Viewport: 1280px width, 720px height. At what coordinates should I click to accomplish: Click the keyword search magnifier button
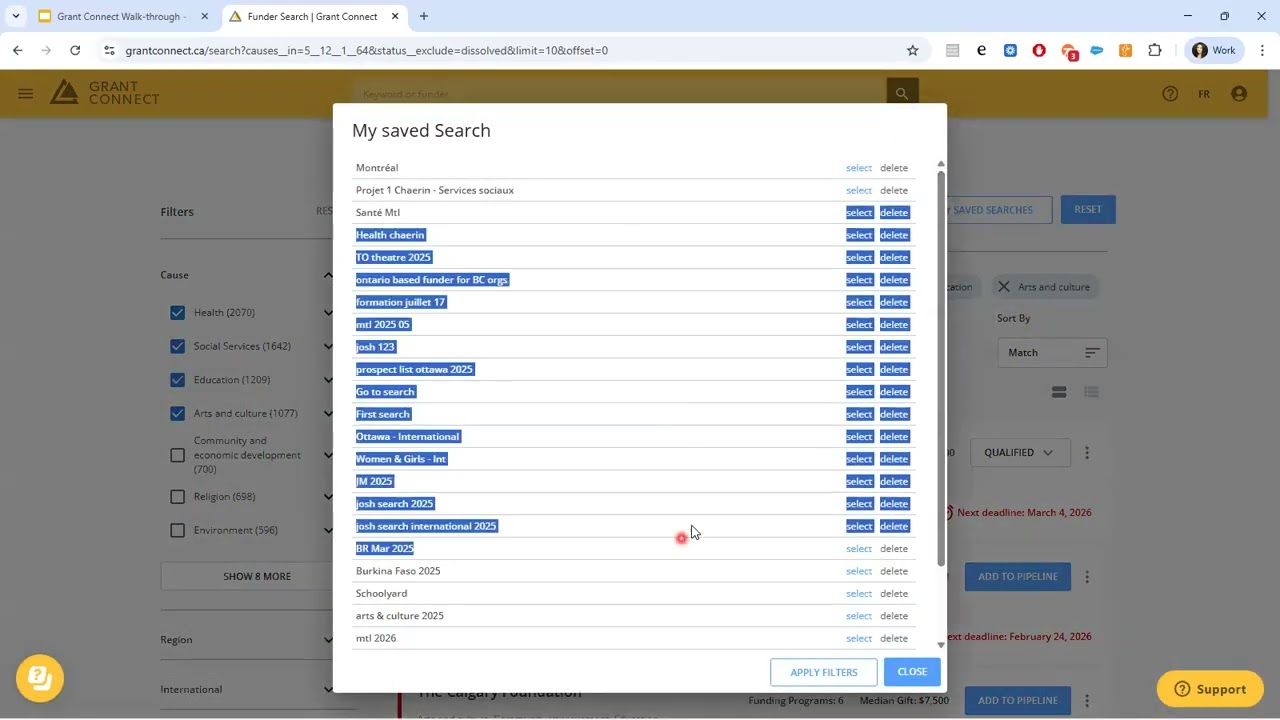(x=902, y=93)
